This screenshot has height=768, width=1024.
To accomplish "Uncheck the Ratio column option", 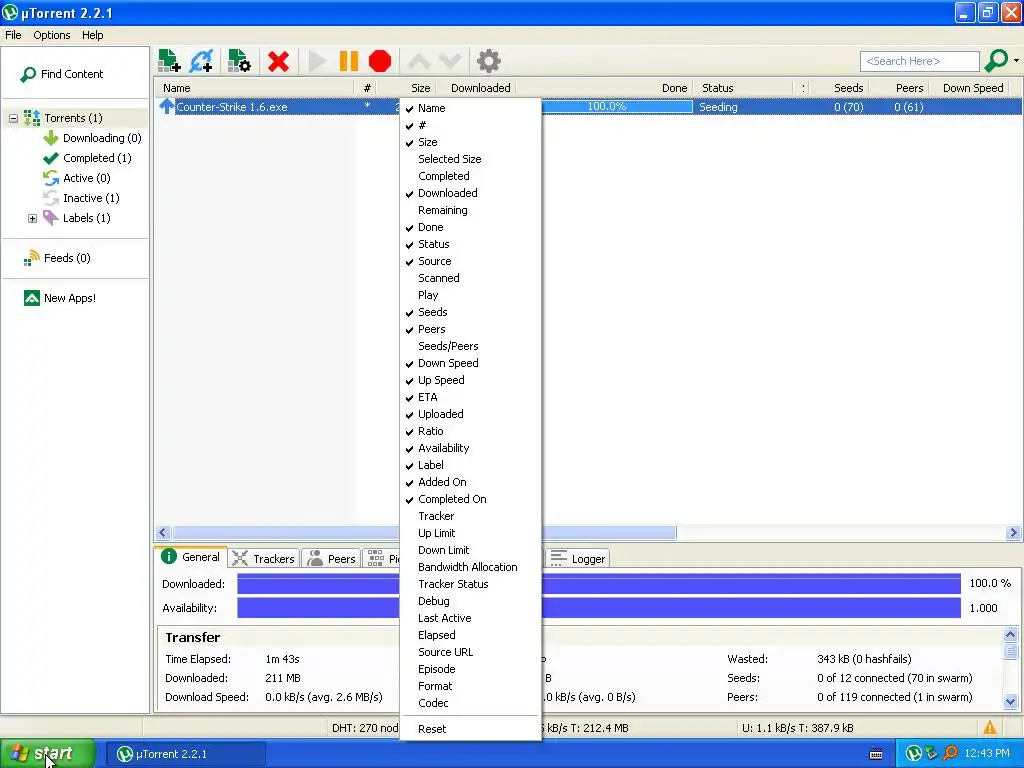I will (x=470, y=431).
